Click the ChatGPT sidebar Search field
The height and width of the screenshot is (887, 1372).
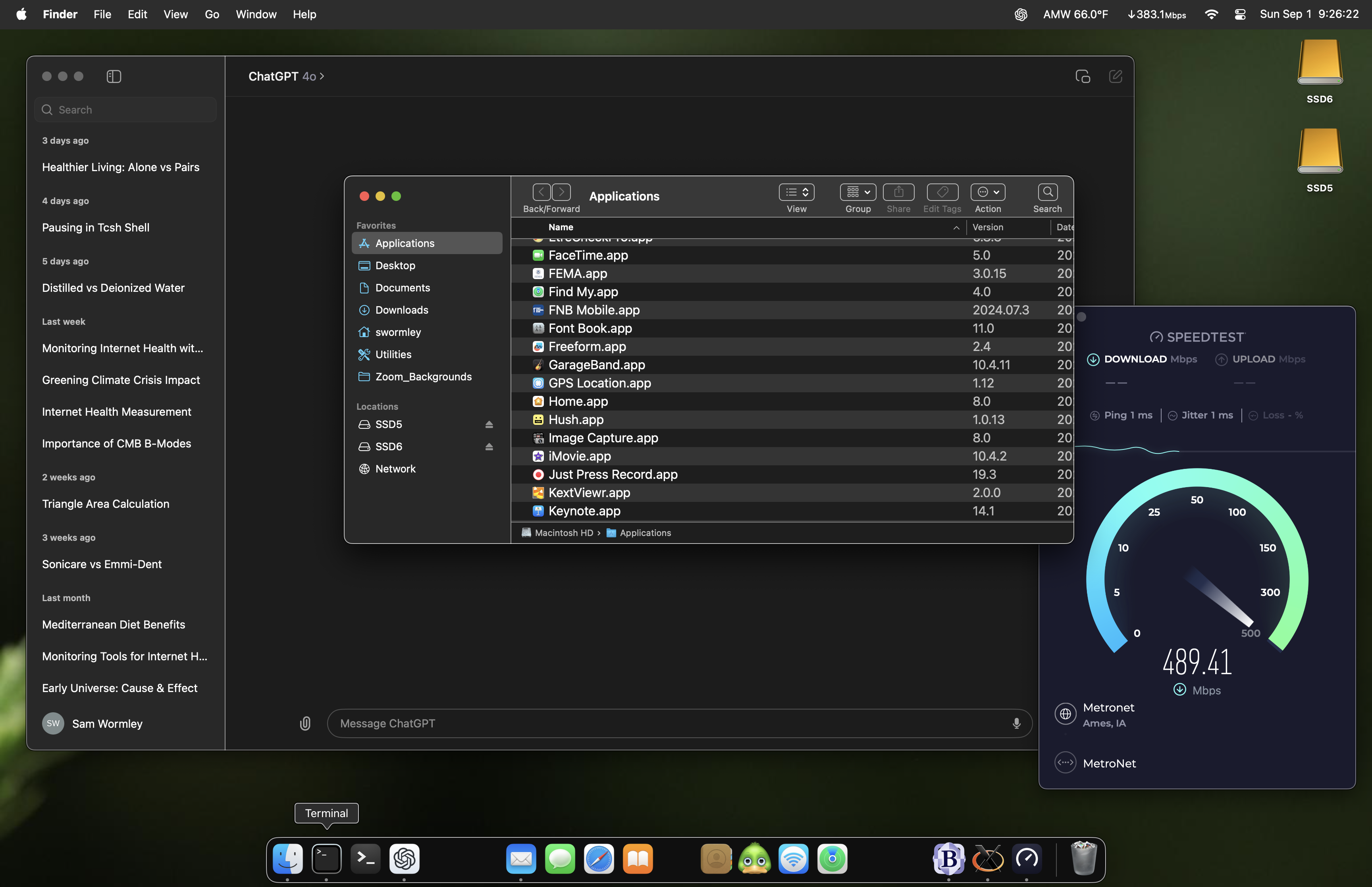(125, 110)
